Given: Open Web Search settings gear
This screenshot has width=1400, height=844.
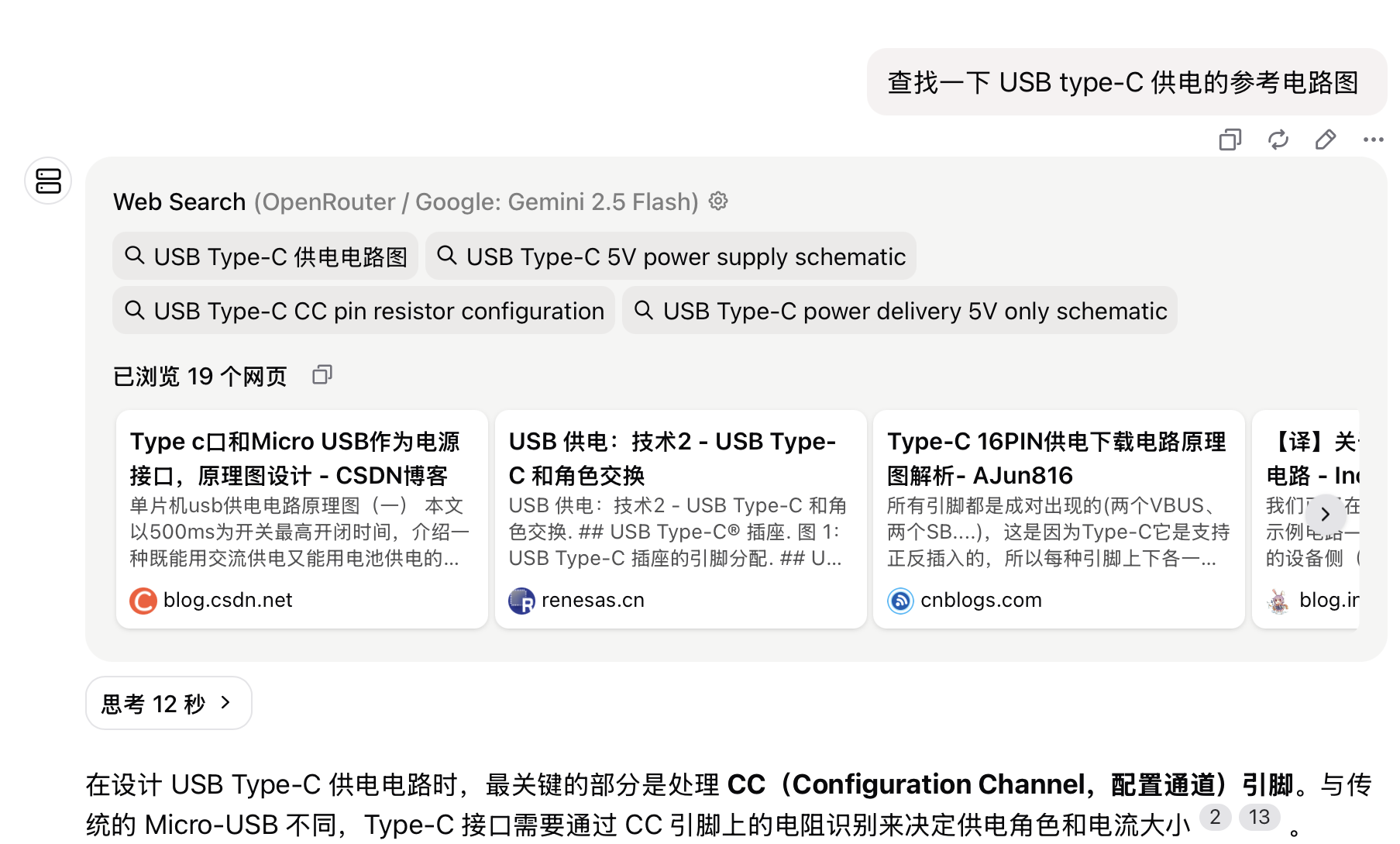Looking at the screenshot, I should pyautogui.click(x=719, y=202).
